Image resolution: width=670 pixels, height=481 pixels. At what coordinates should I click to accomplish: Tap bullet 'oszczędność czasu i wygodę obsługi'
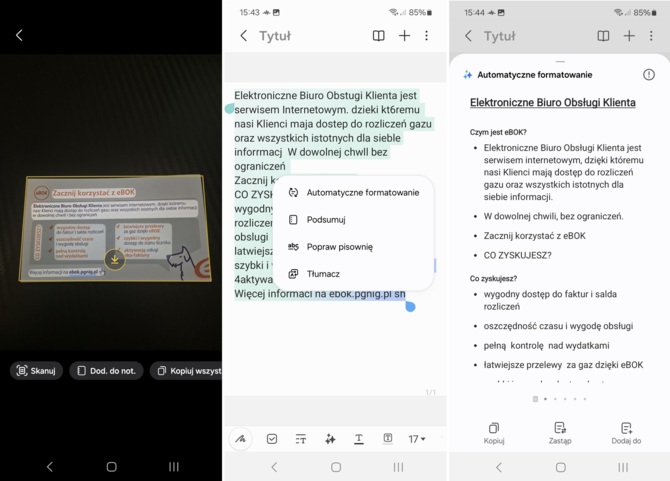pos(558,326)
